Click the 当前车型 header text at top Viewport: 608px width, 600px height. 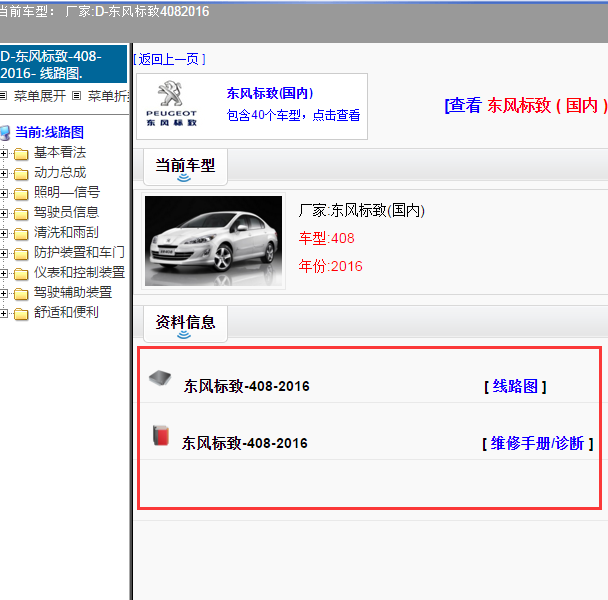(105, 12)
